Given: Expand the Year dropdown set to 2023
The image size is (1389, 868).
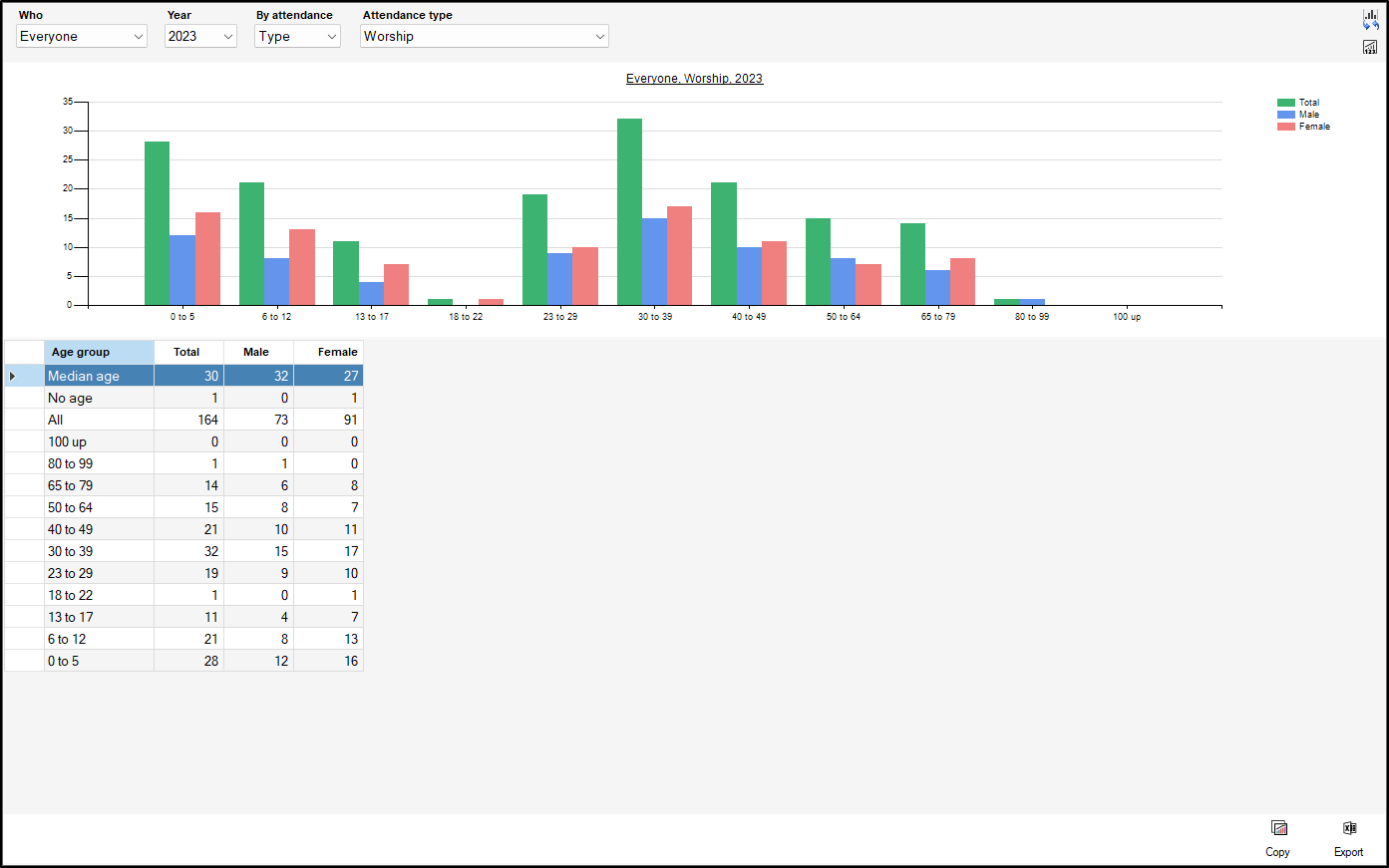Looking at the screenshot, I should (200, 36).
